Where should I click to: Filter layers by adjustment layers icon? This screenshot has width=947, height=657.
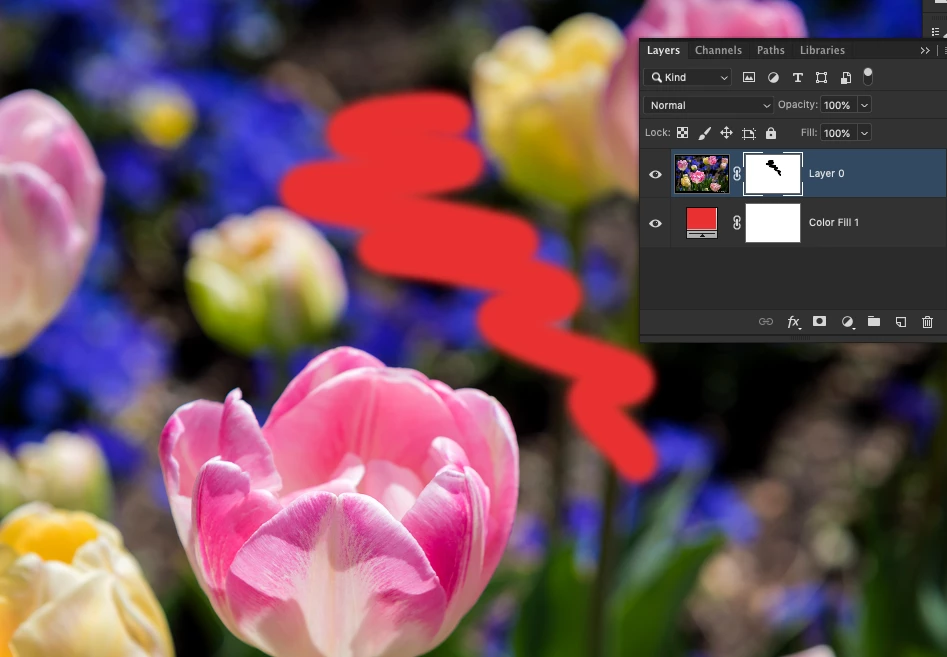pos(773,77)
